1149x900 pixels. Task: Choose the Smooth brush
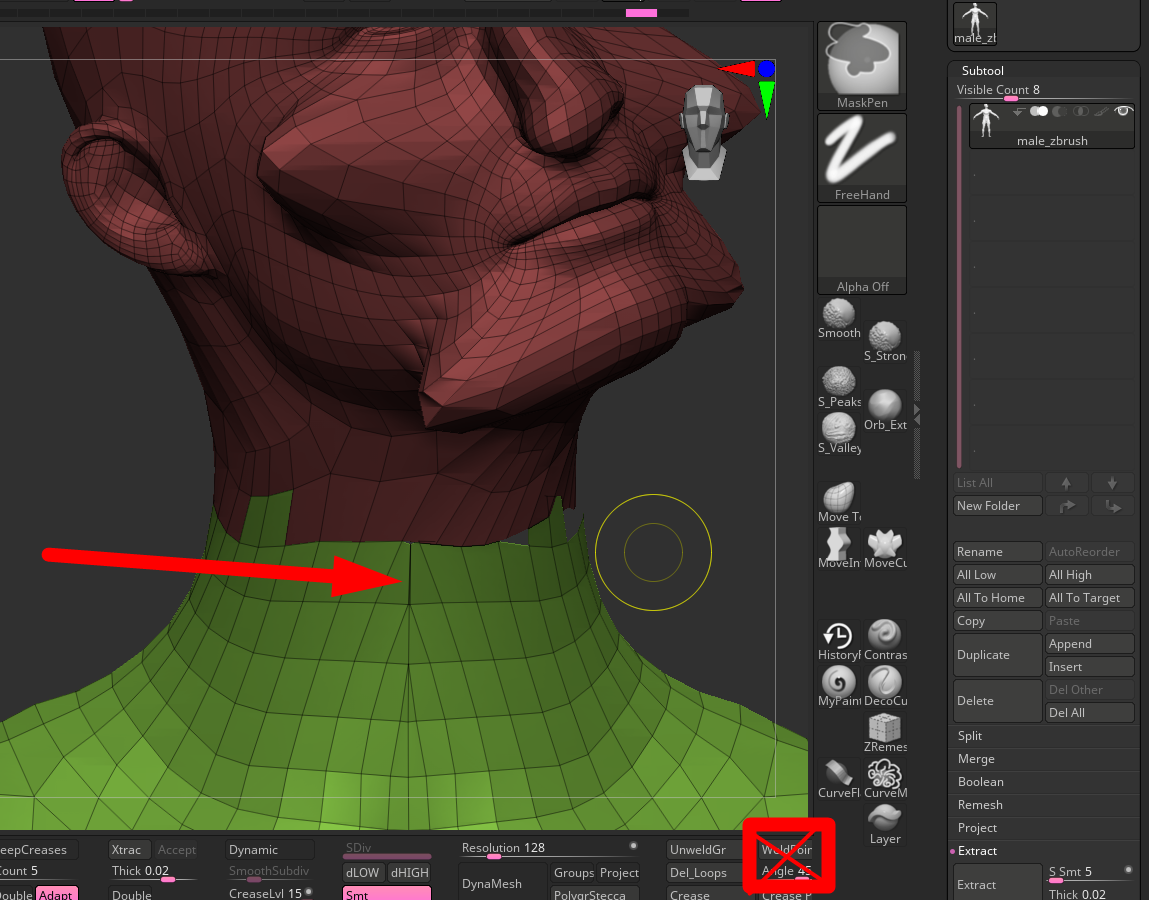[x=839, y=319]
